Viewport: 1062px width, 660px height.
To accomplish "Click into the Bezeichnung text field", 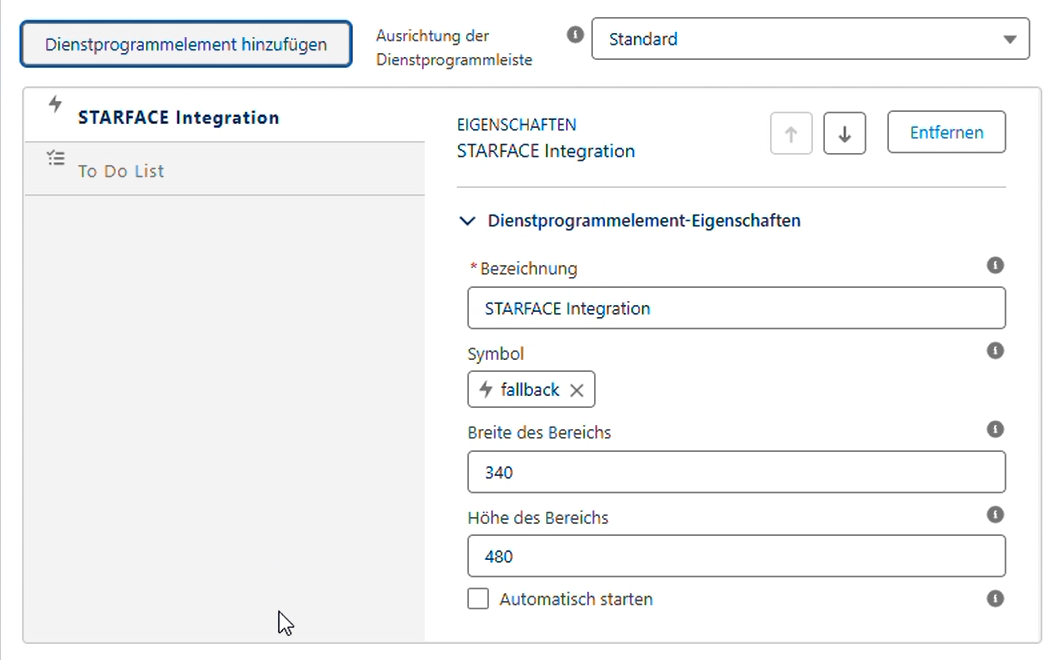I will 736,309.
